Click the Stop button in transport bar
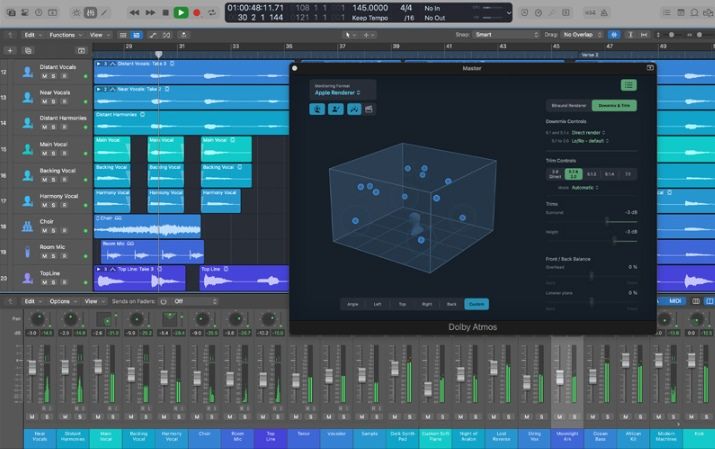 point(164,12)
